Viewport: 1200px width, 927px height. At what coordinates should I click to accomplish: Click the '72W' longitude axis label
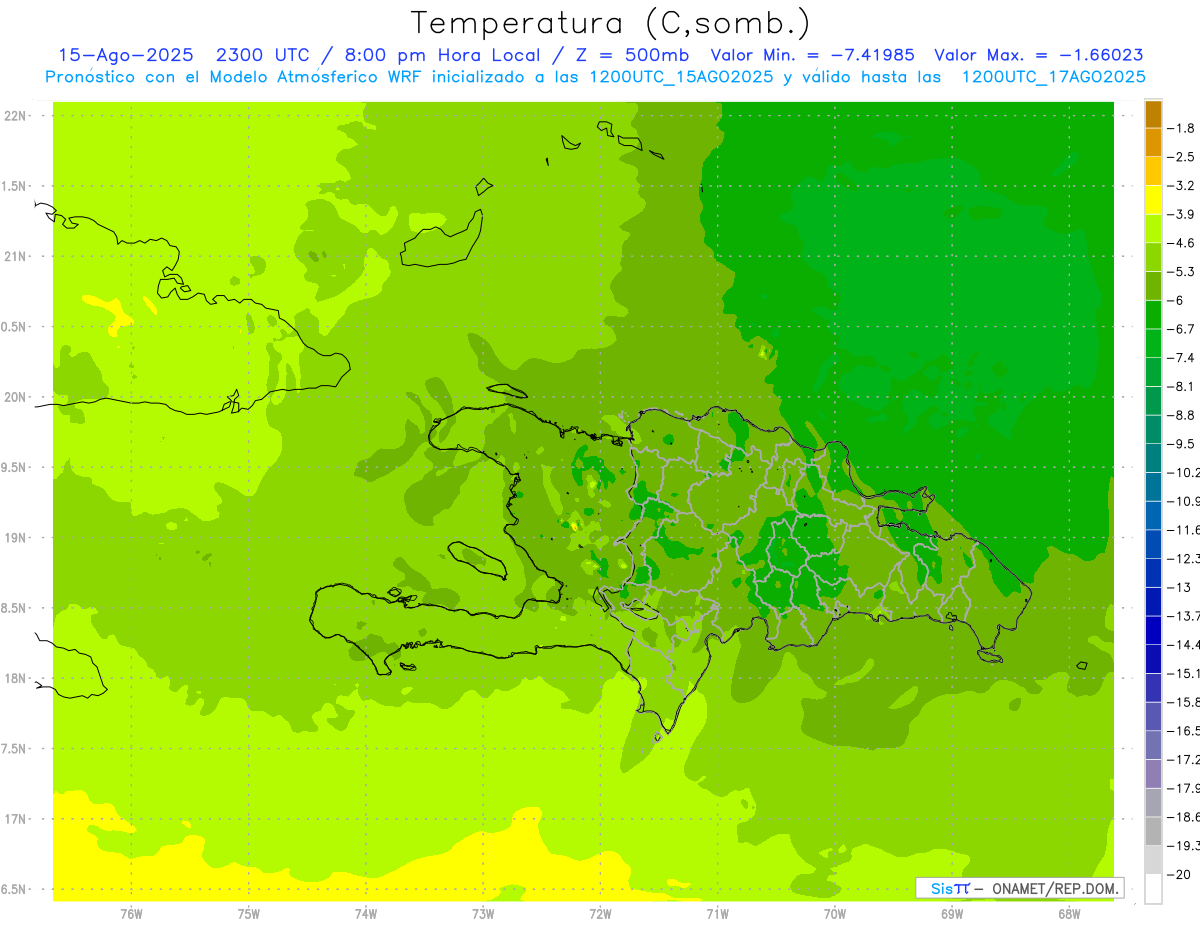(600, 914)
